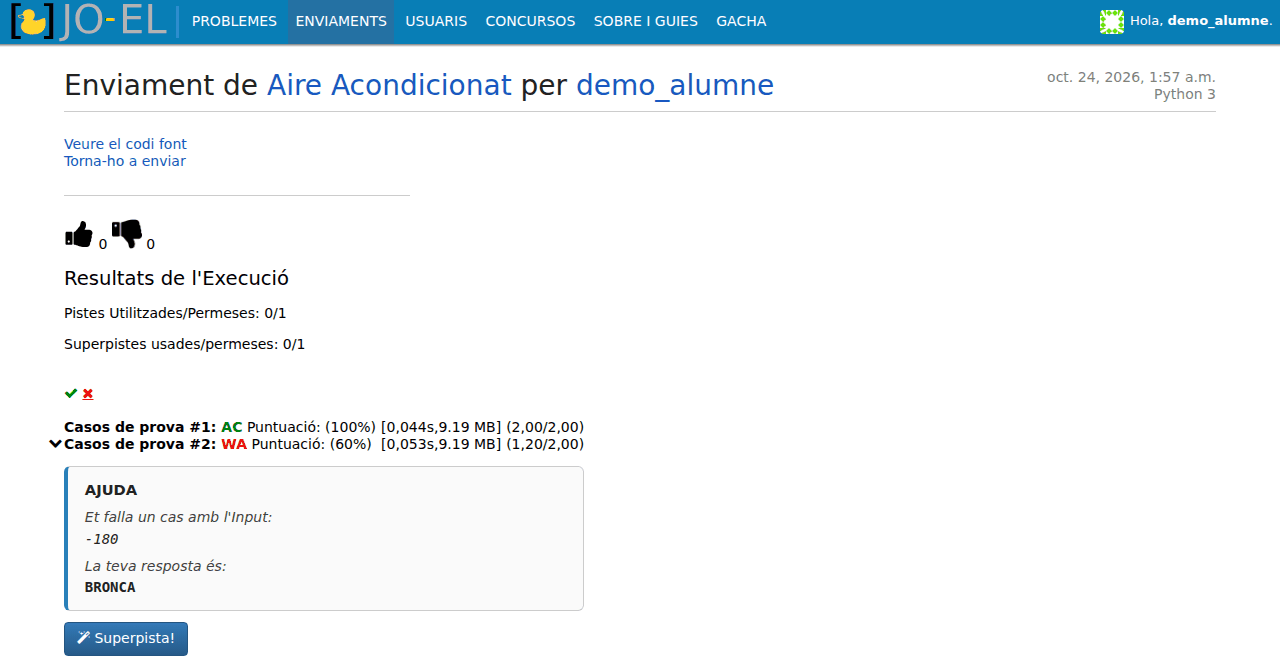Go to the ENVIAMENTS tab
The height and width of the screenshot is (670, 1280).
[341, 21]
